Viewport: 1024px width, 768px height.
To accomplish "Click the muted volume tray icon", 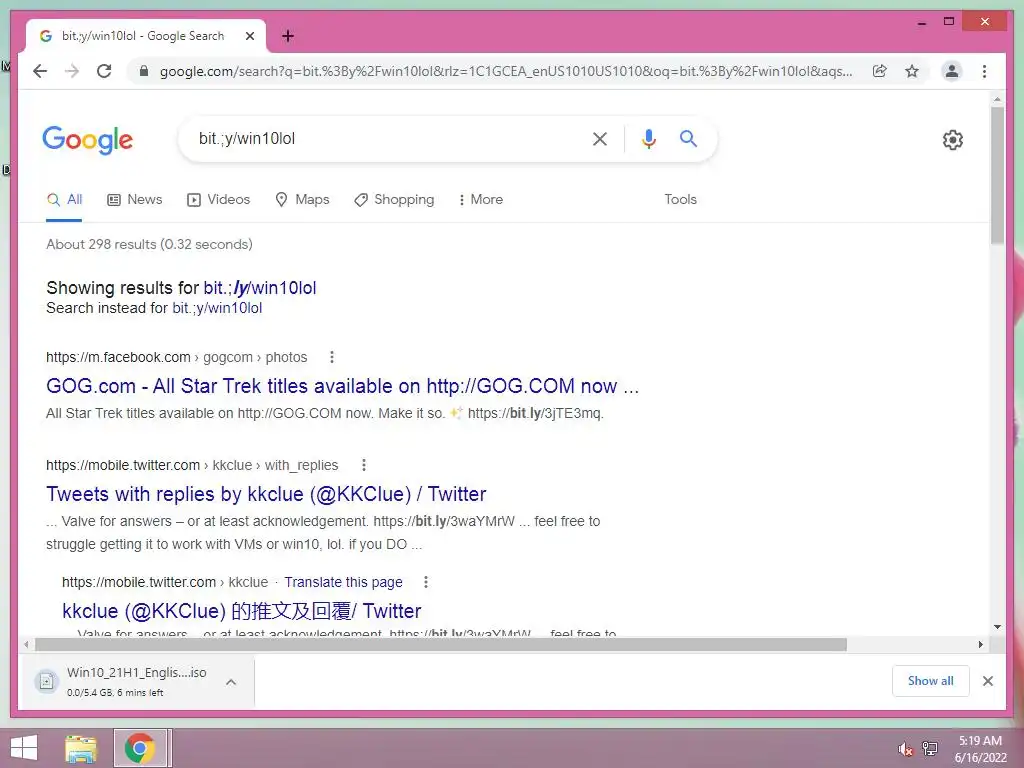I will [x=905, y=749].
